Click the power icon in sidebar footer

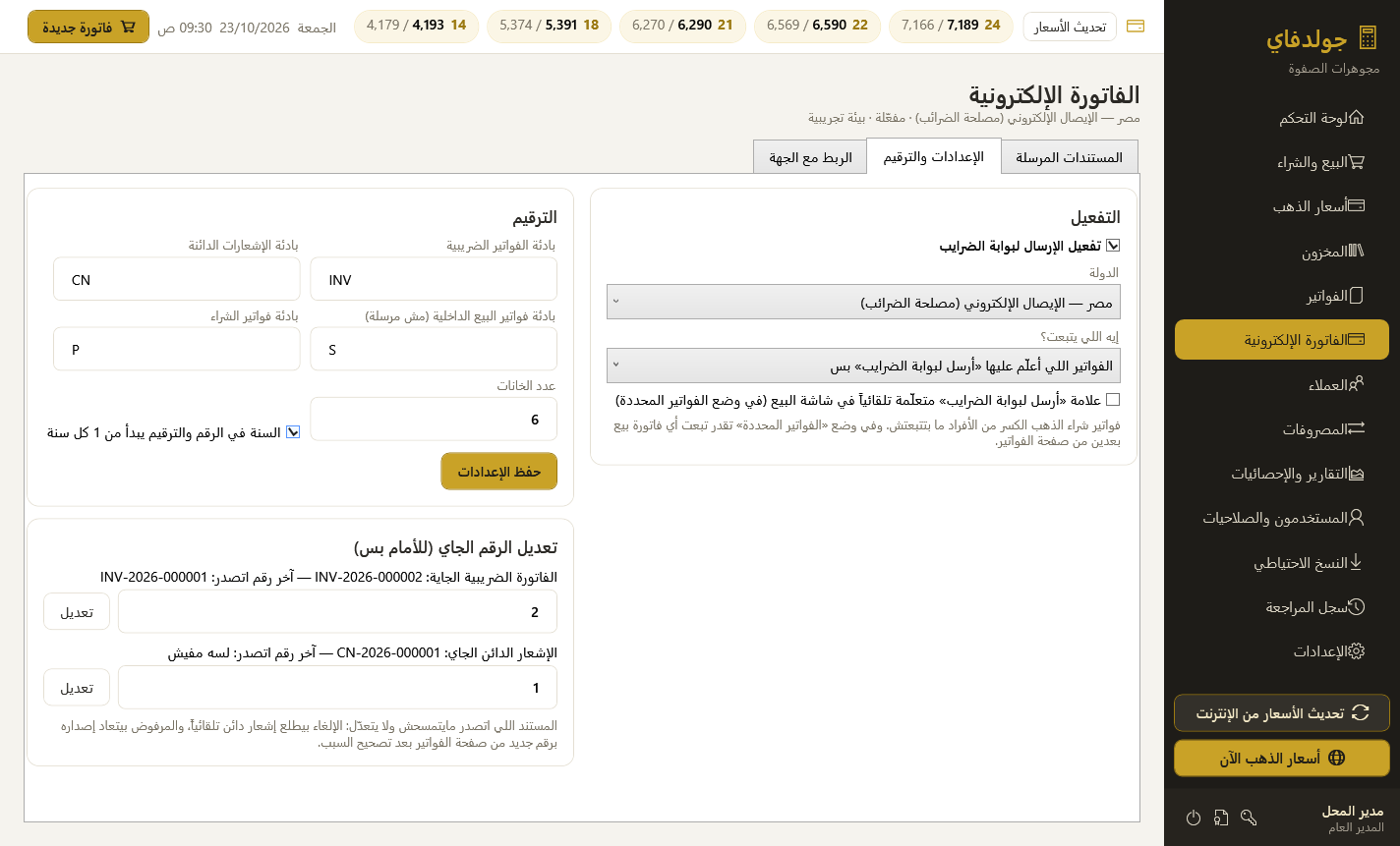[x=1194, y=818]
